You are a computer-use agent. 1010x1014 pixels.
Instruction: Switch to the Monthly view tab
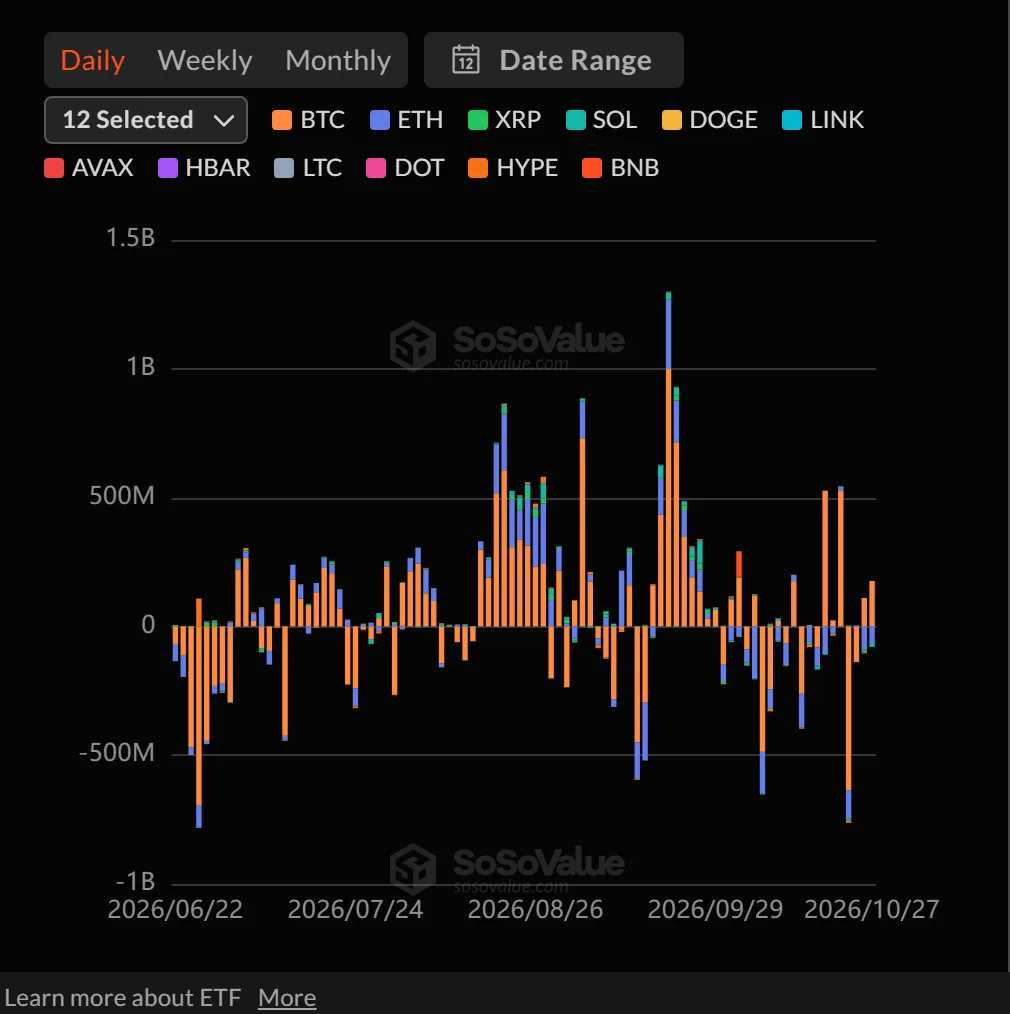338,60
